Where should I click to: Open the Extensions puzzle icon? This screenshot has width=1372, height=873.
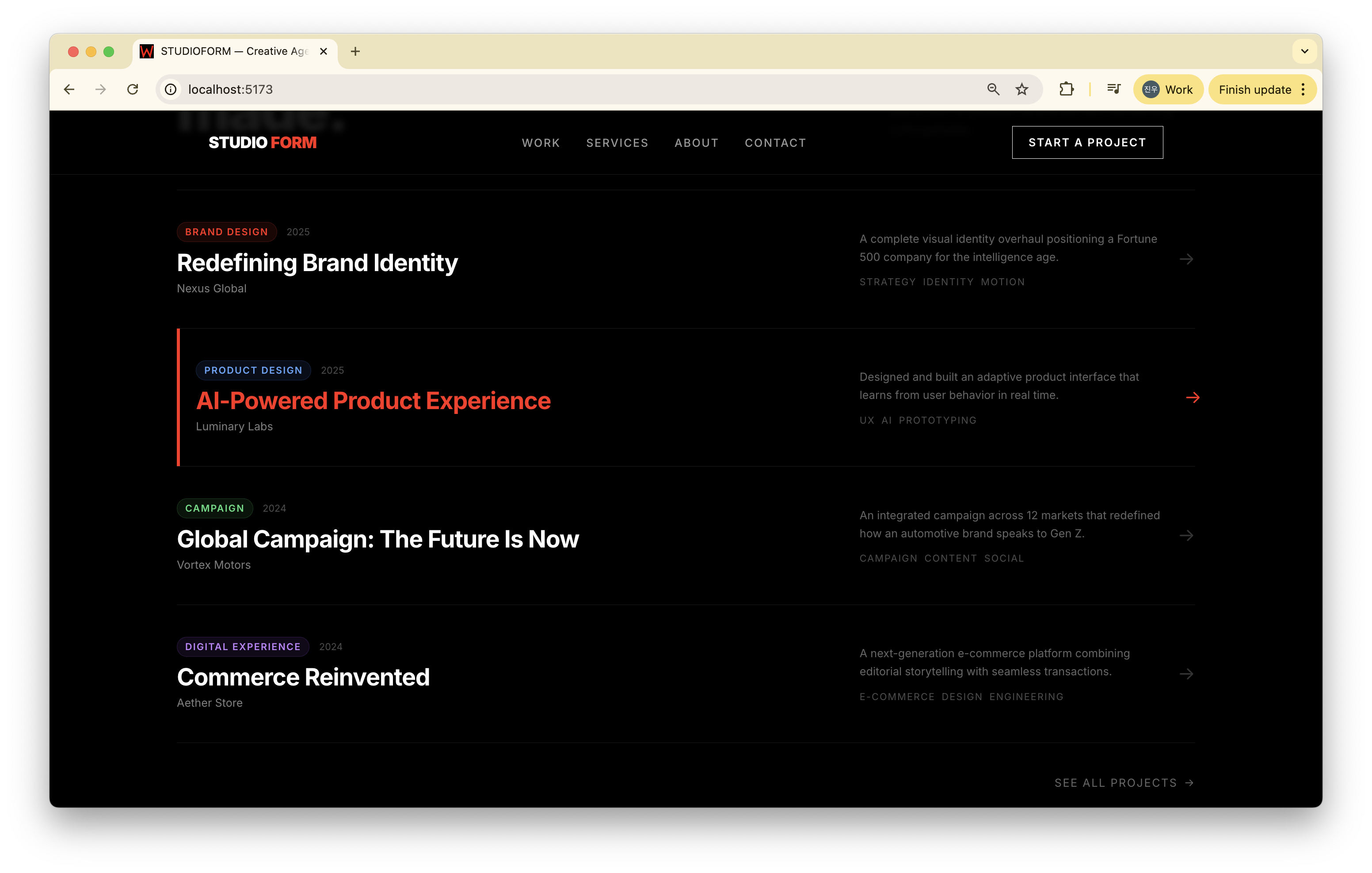point(1066,89)
